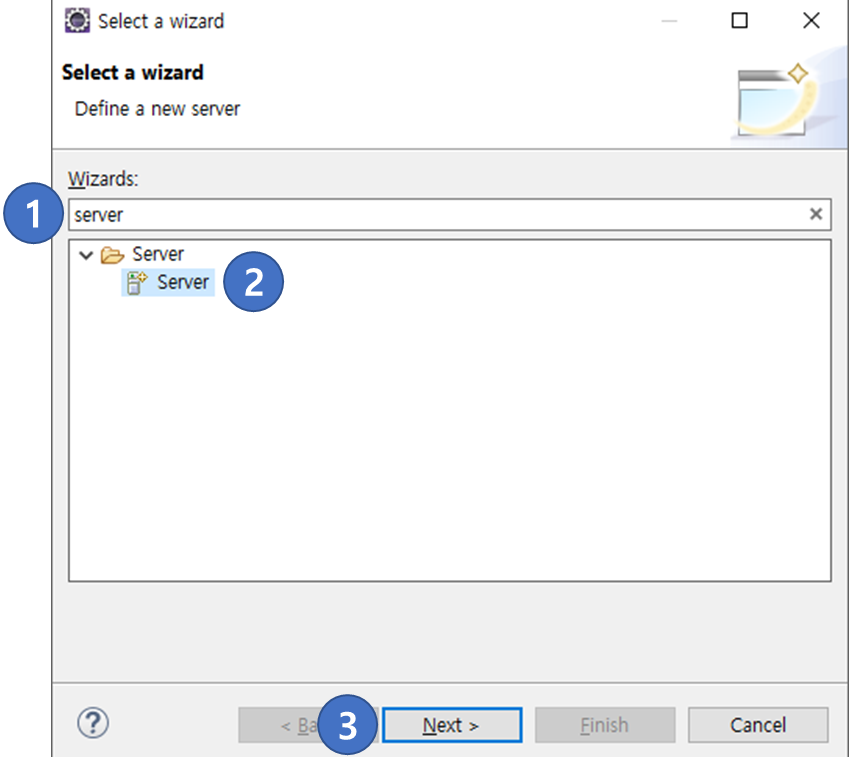Click the Server folder icon
The width and height of the screenshot is (849, 771).
click(x=112, y=254)
